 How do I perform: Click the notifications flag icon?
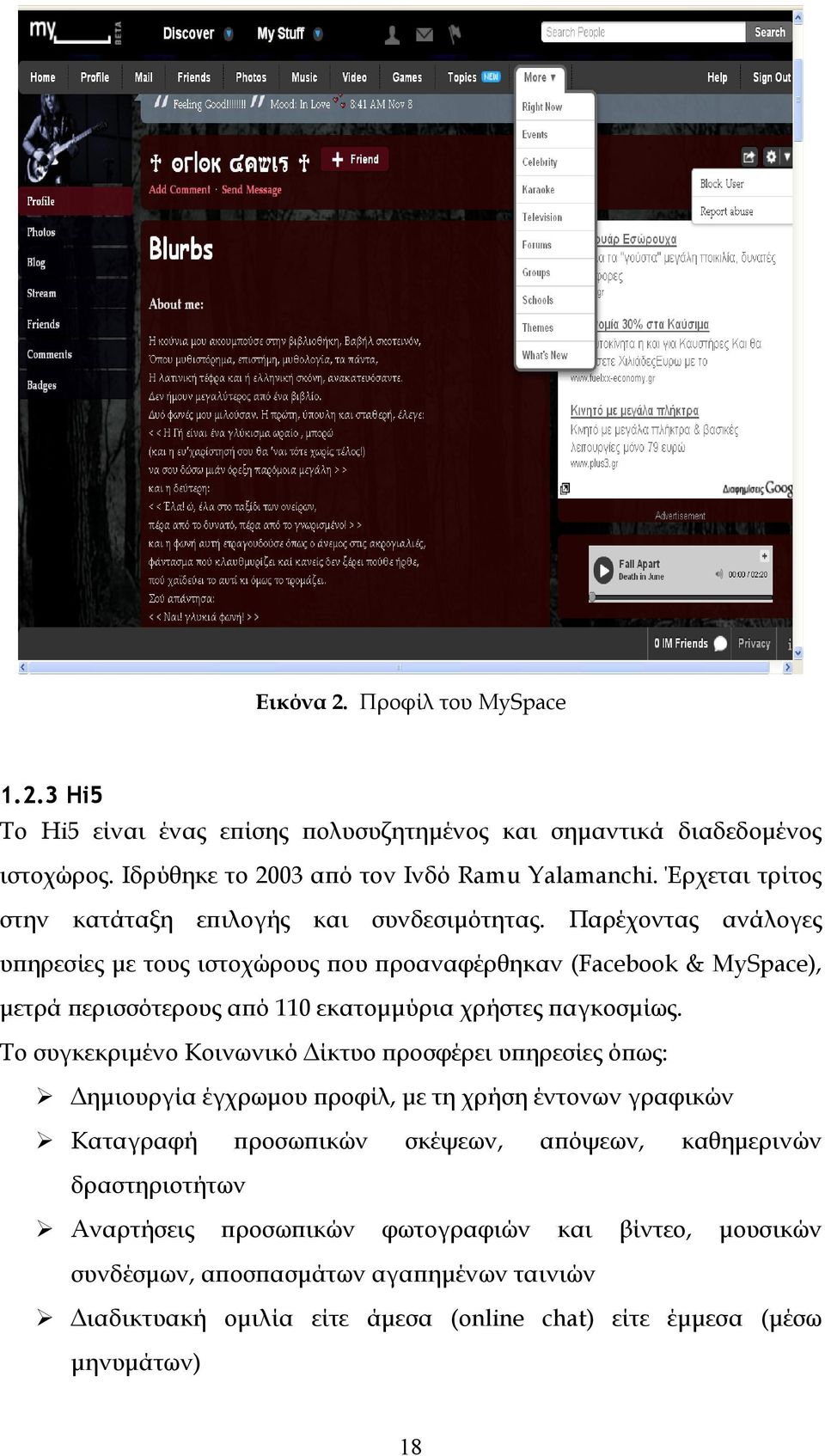455,34
